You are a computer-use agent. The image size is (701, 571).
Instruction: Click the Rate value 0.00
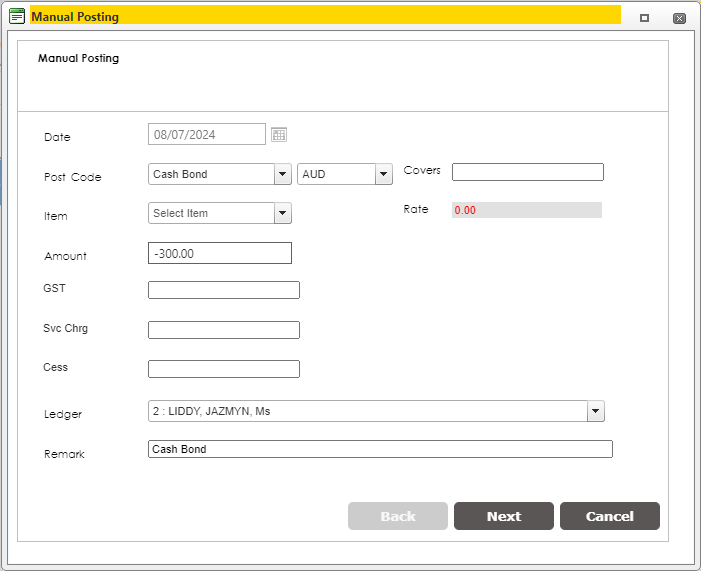click(527, 210)
